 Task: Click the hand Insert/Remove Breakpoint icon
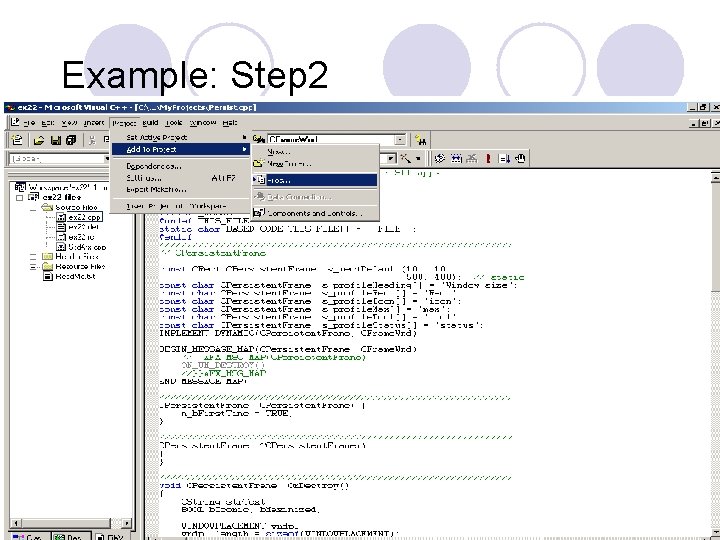tap(520, 158)
